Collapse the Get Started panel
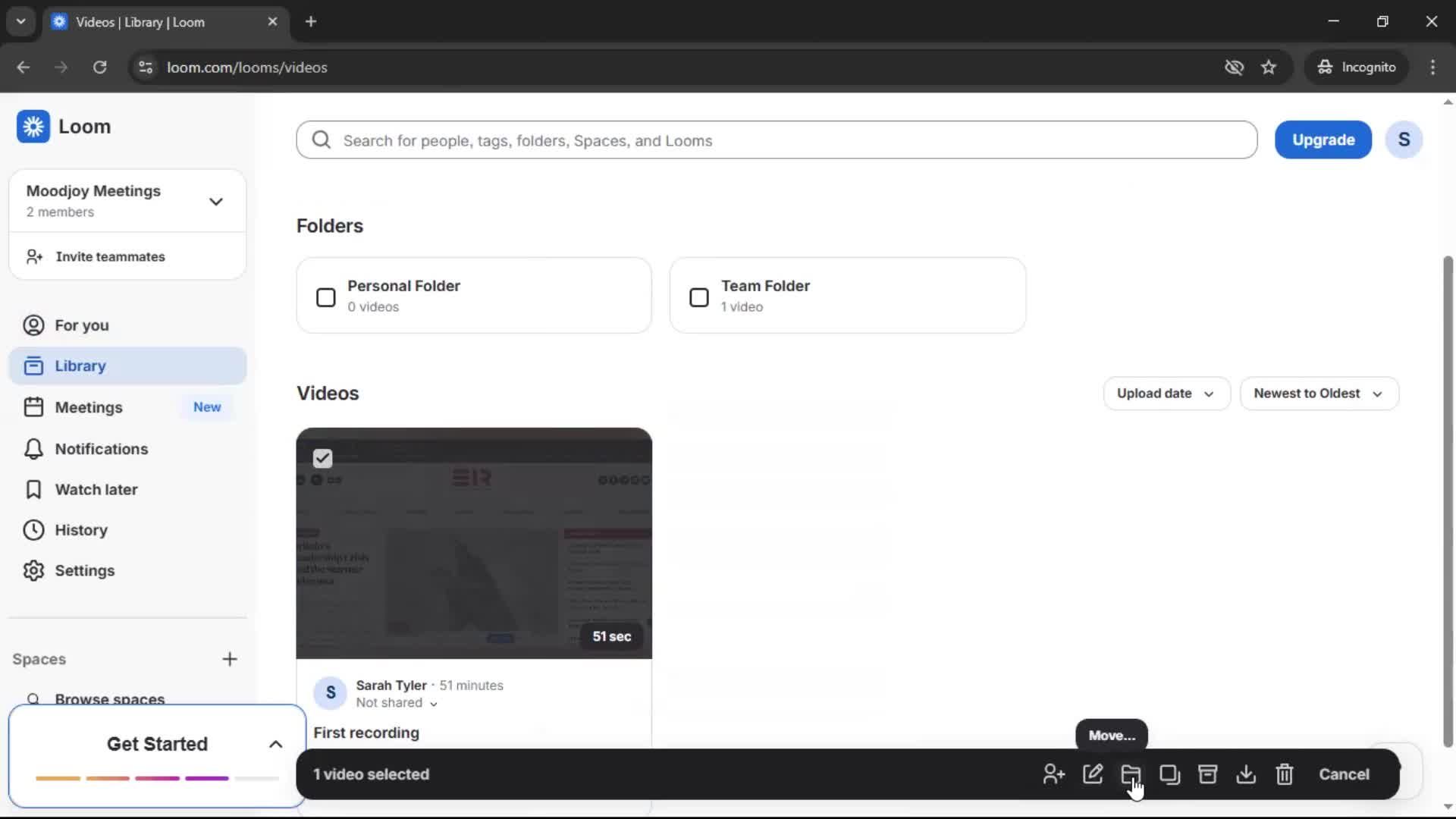The height and width of the screenshot is (819, 1456). coord(275,744)
